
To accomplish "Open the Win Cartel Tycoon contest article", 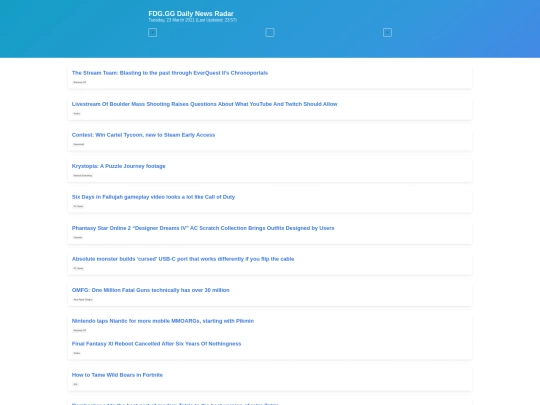I will (x=143, y=135).
